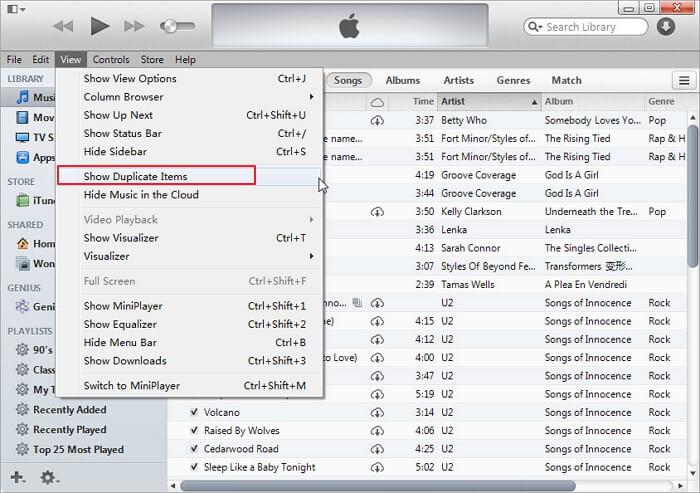
Task: Choose Show Visualizer
Action: pos(190,238)
